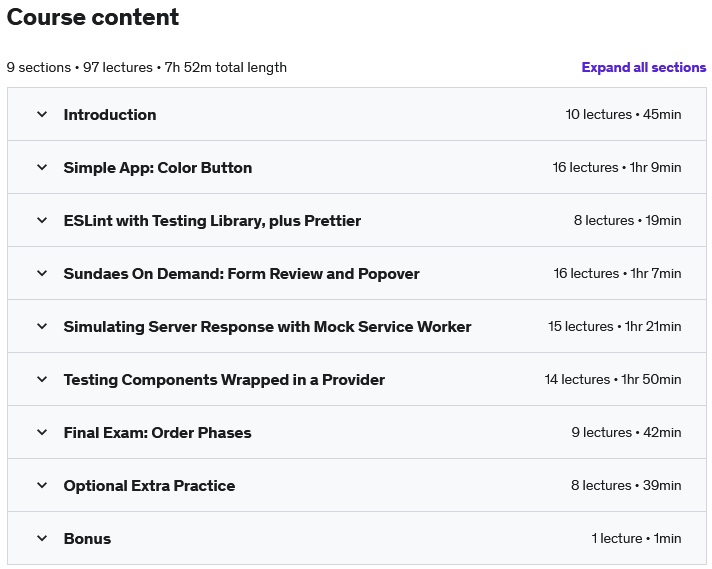Click the Final Exam: Order Phases chevron

(x=42, y=433)
